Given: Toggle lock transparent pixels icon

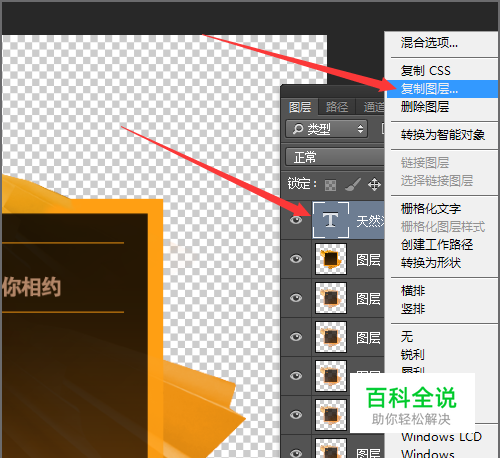Looking at the screenshot, I should coord(330,185).
